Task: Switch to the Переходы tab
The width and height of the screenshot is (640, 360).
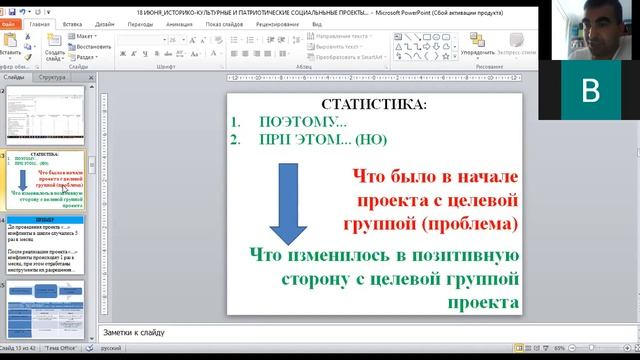Action: tap(140, 24)
